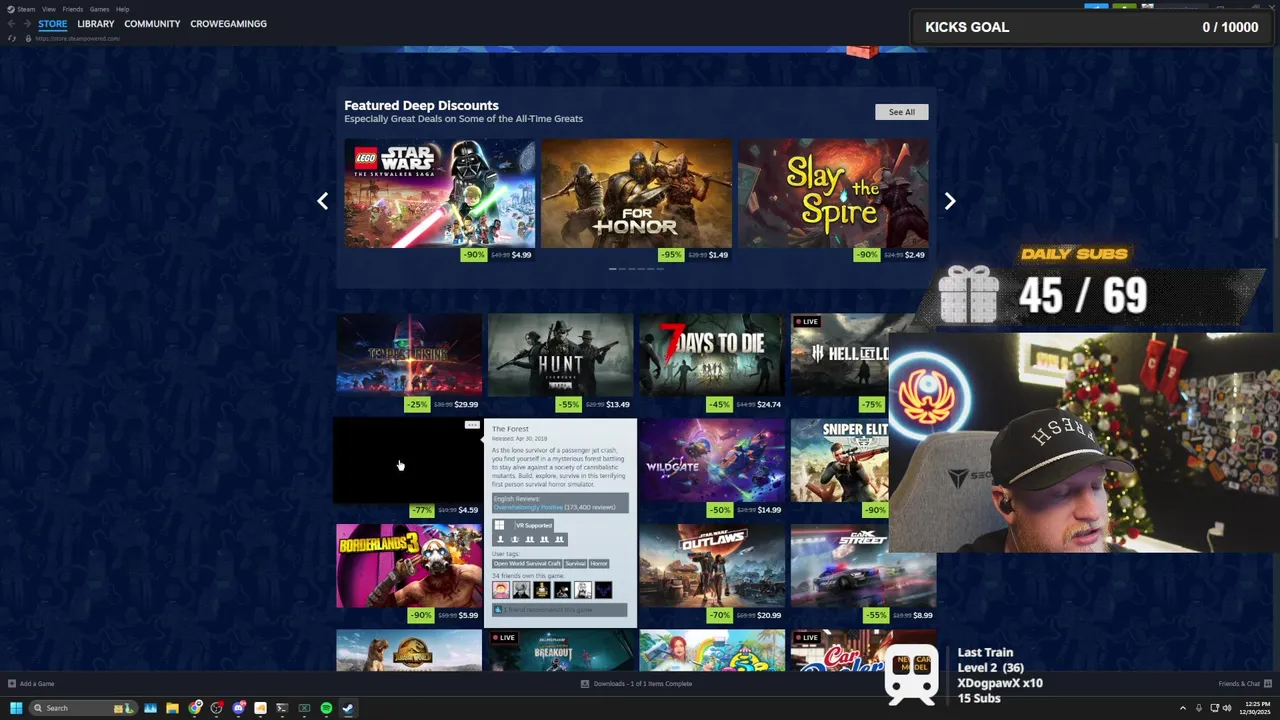Show previous featured deep discounts
This screenshot has height=720, width=1280.
coord(322,201)
